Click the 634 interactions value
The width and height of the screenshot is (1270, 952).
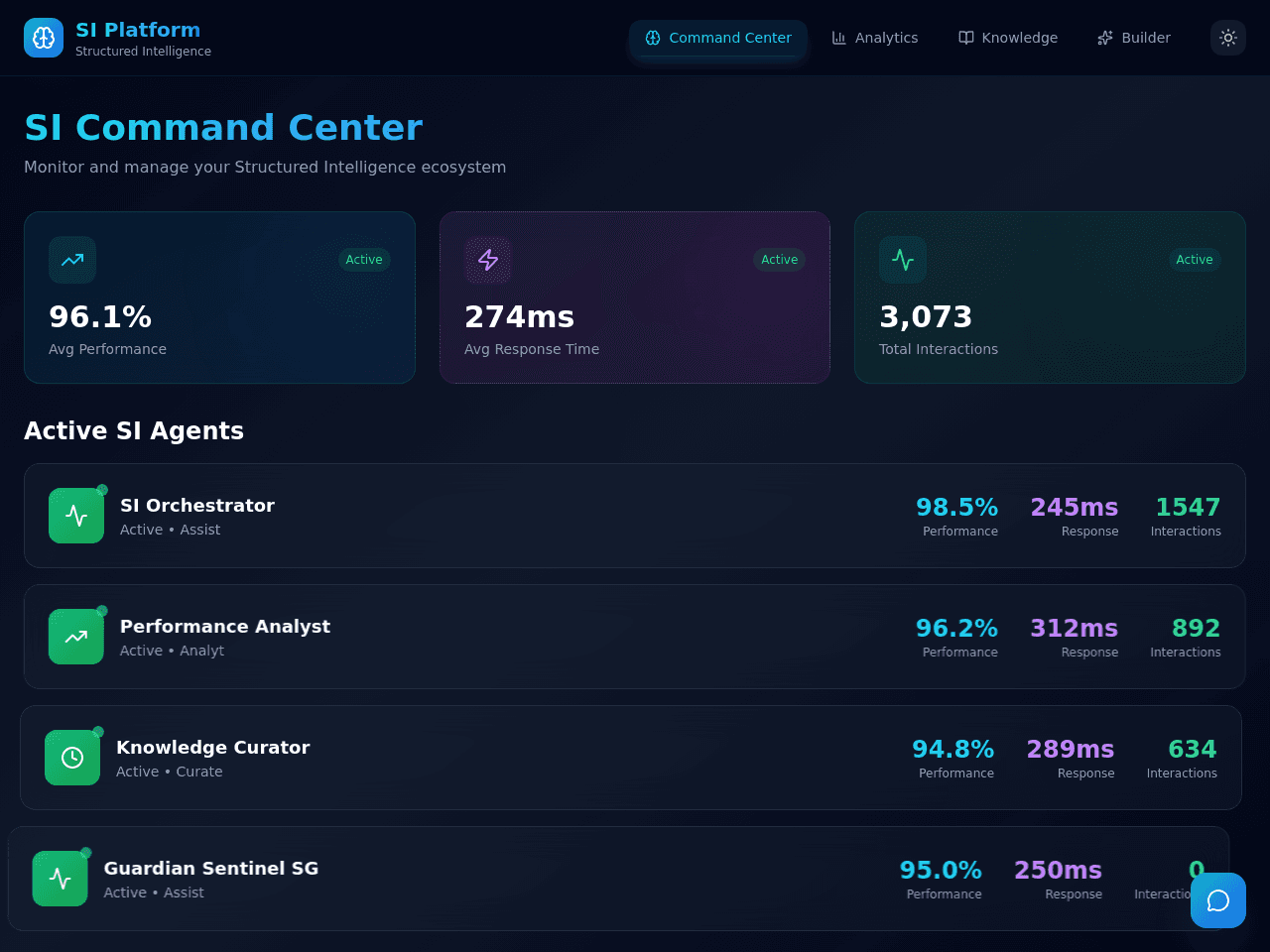(x=1193, y=750)
